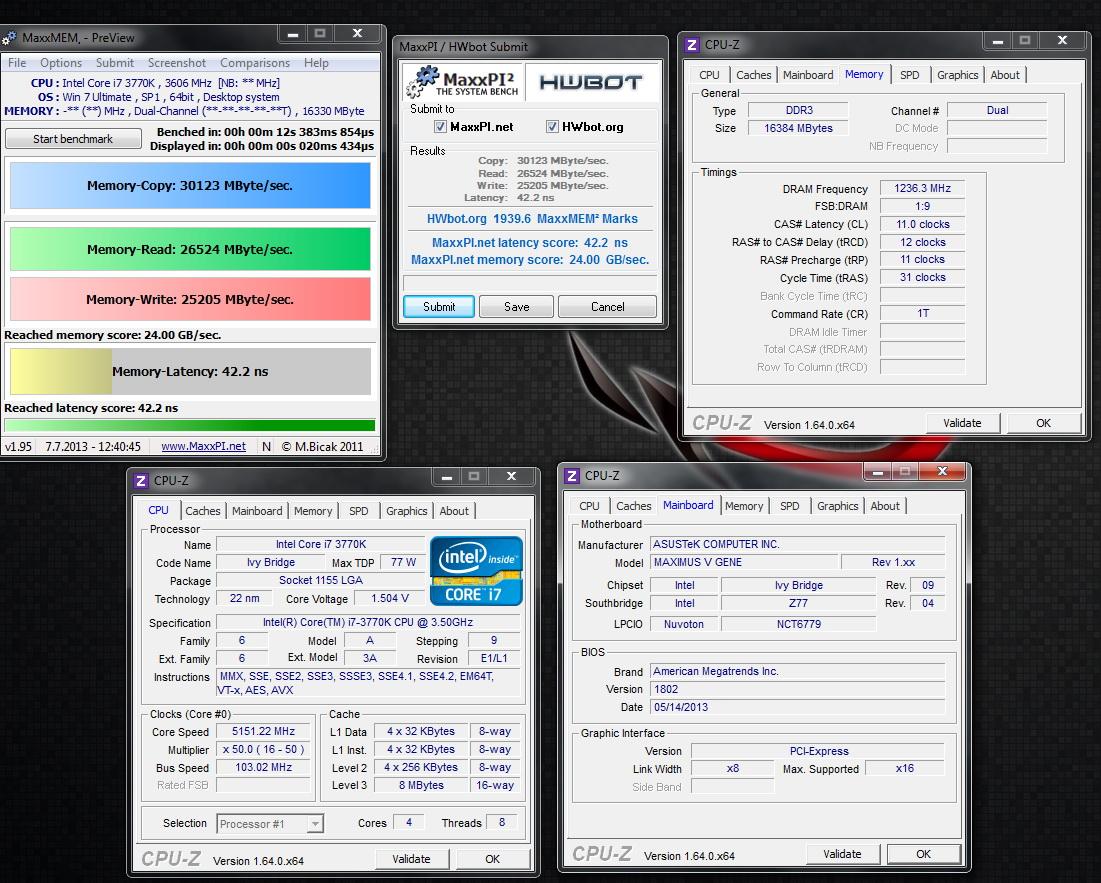
Task: Click OK in the CPU-Z processor window
Action: (493, 859)
